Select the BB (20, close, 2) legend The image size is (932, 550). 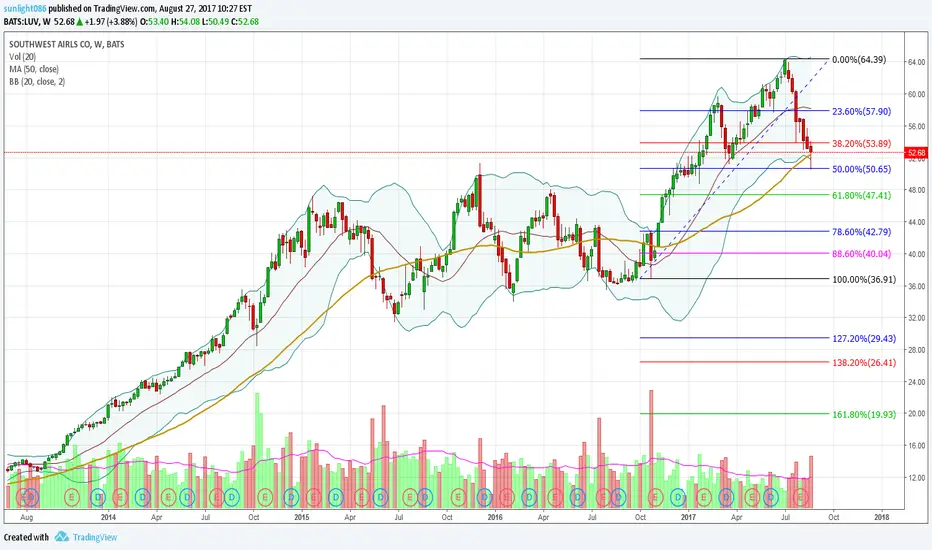37,82
